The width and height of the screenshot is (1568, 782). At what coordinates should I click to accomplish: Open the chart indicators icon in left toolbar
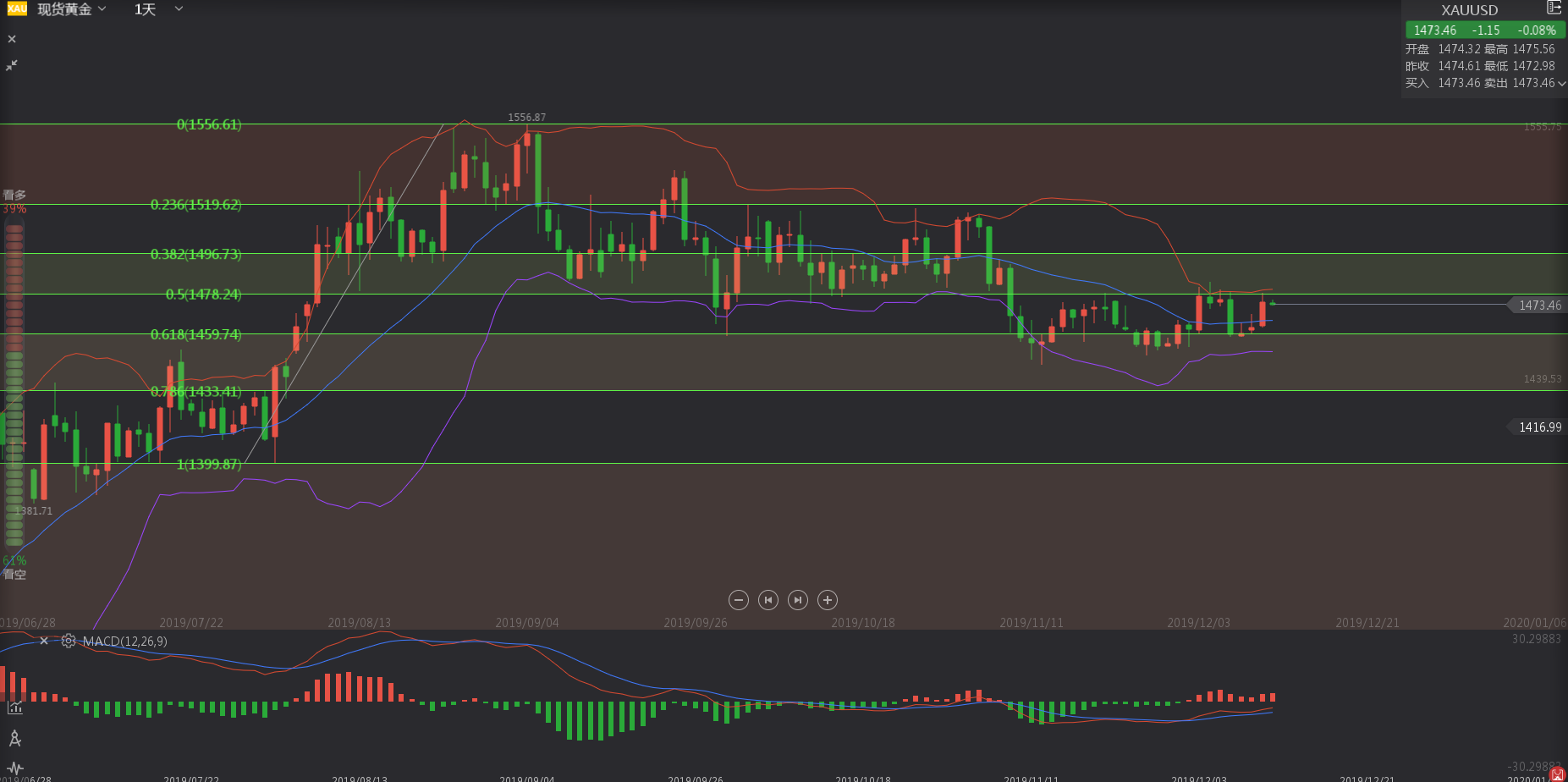point(14,708)
